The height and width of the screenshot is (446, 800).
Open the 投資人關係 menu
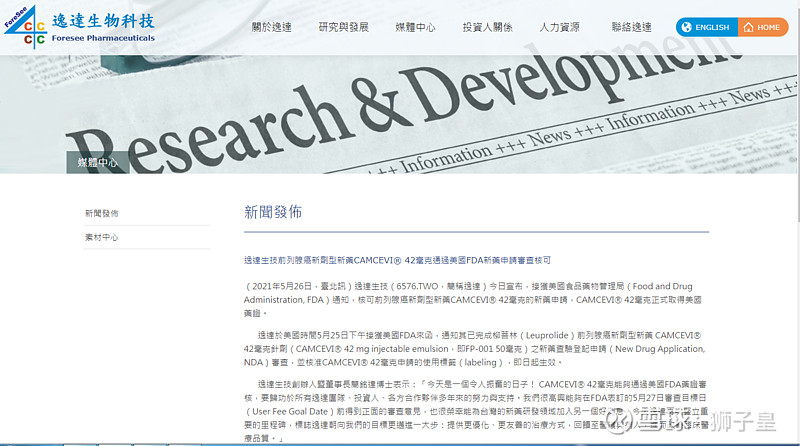pyautogui.click(x=487, y=27)
